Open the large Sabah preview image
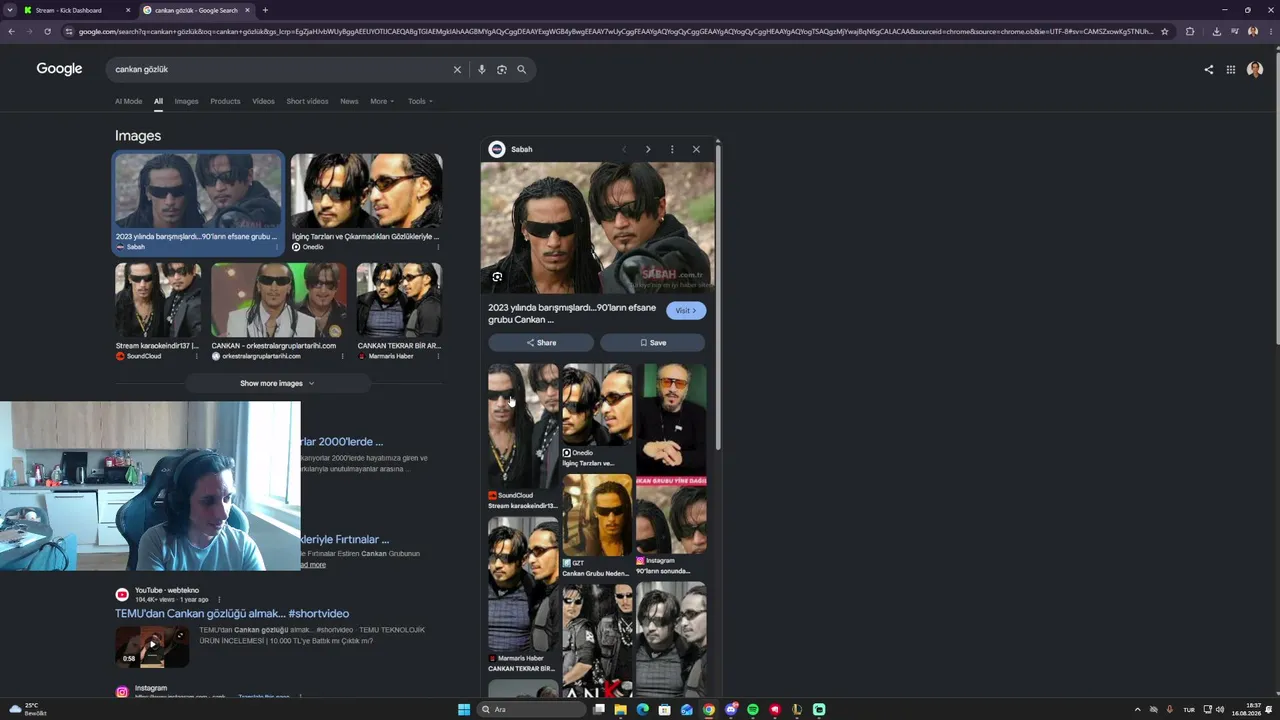The height and width of the screenshot is (720, 1280). (598, 228)
